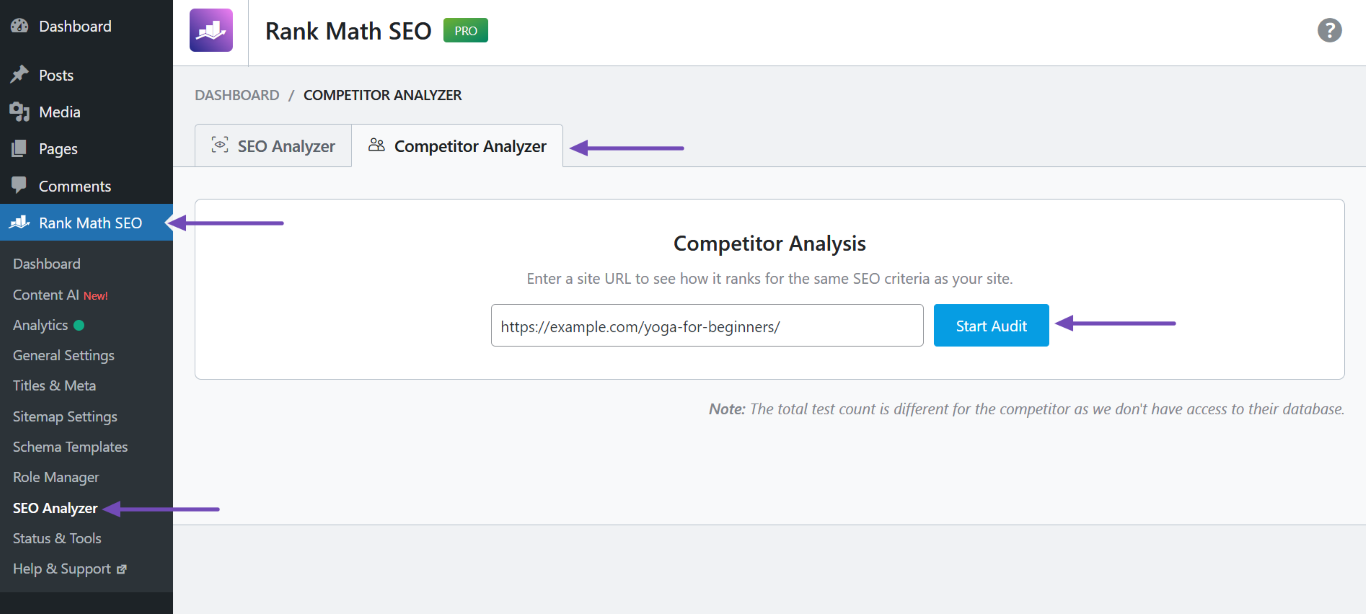The height and width of the screenshot is (614, 1366).
Task: Click the Rank Math SEO header title
Action: click(x=348, y=31)
